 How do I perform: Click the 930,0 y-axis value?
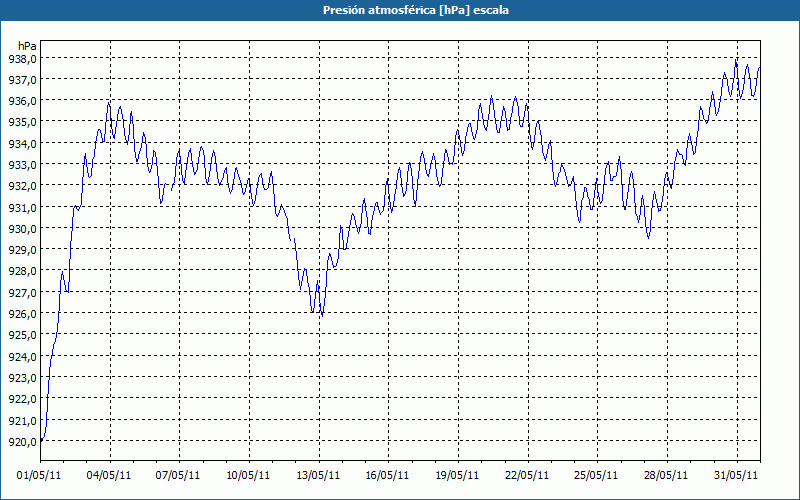click(22, 229)
